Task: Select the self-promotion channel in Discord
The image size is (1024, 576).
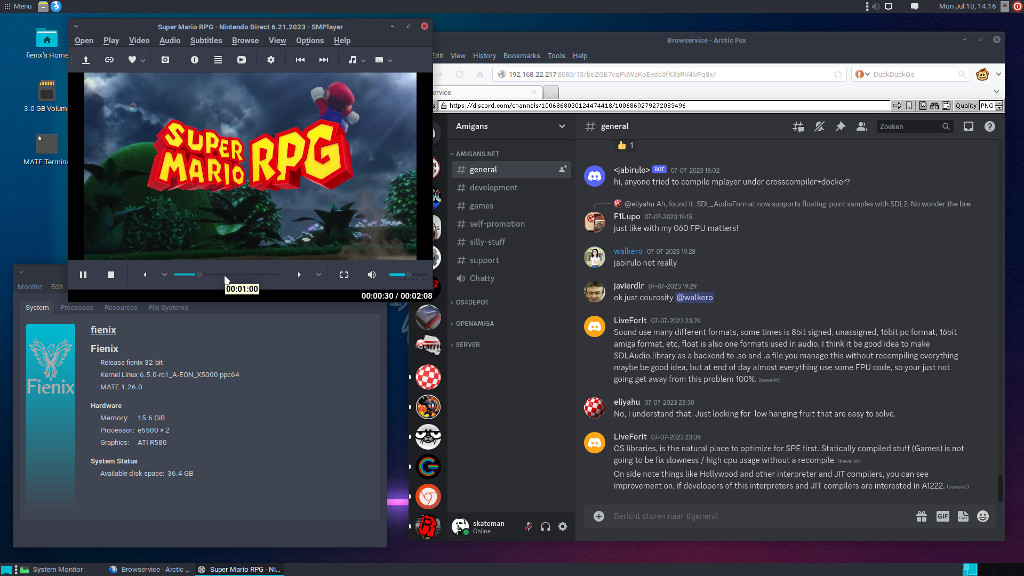Action: [x=511, y=224]
